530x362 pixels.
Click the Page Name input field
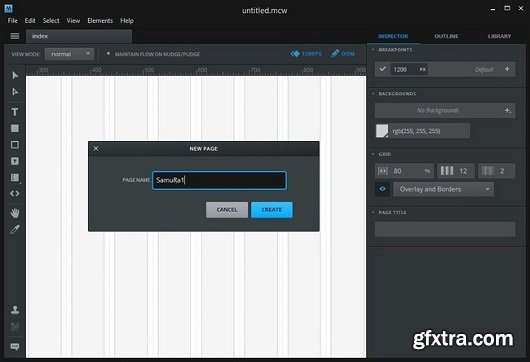(219, 180)
